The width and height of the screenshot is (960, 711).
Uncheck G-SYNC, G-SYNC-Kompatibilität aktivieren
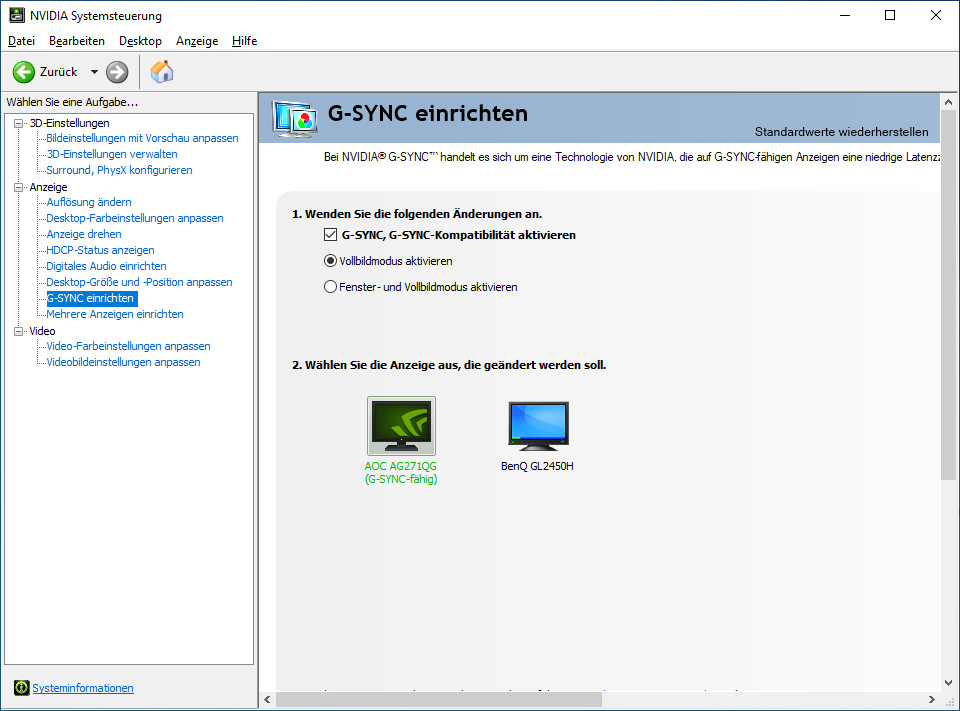[x=329, y=234]
